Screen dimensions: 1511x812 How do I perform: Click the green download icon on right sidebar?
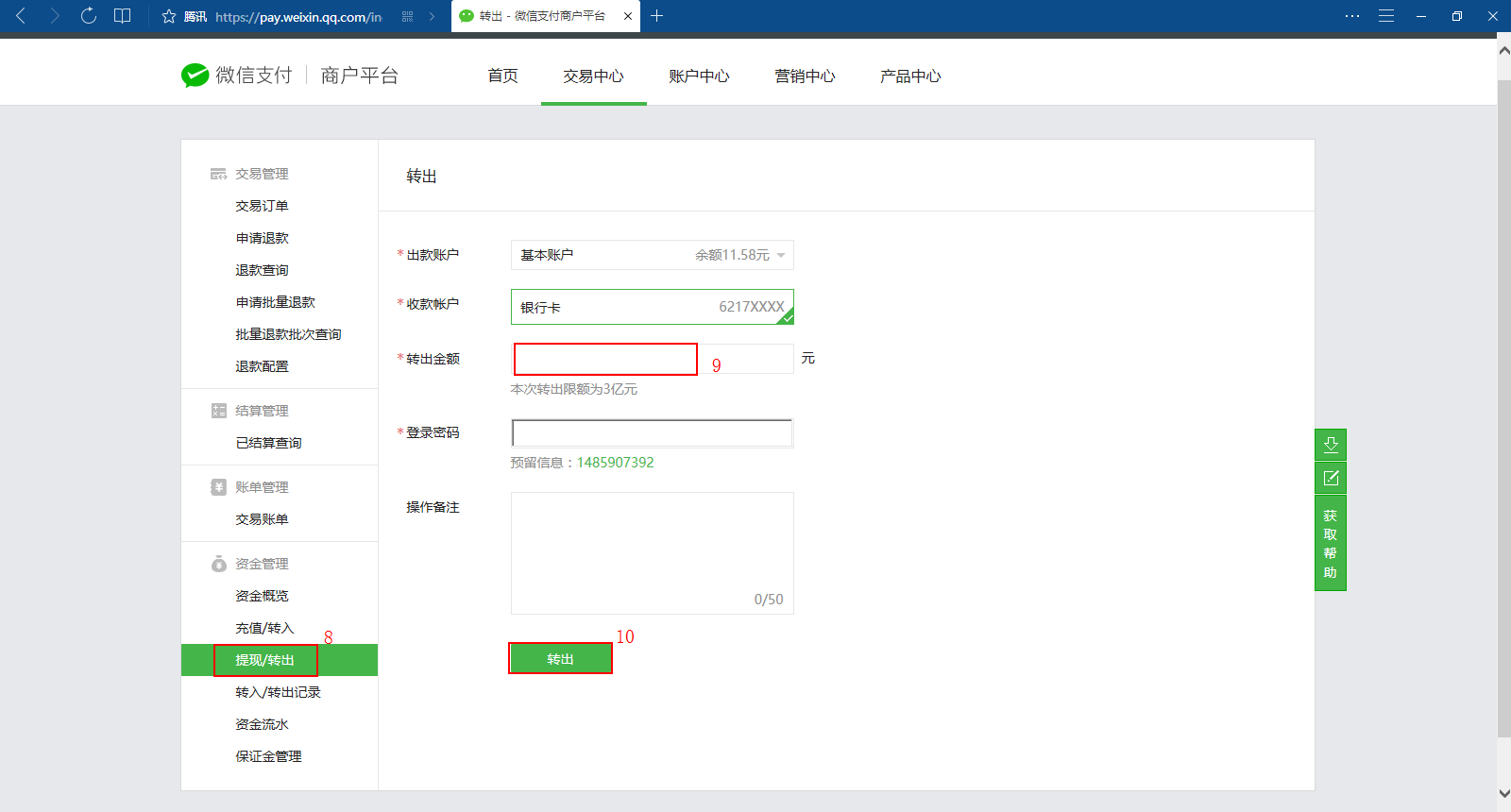1331,445
